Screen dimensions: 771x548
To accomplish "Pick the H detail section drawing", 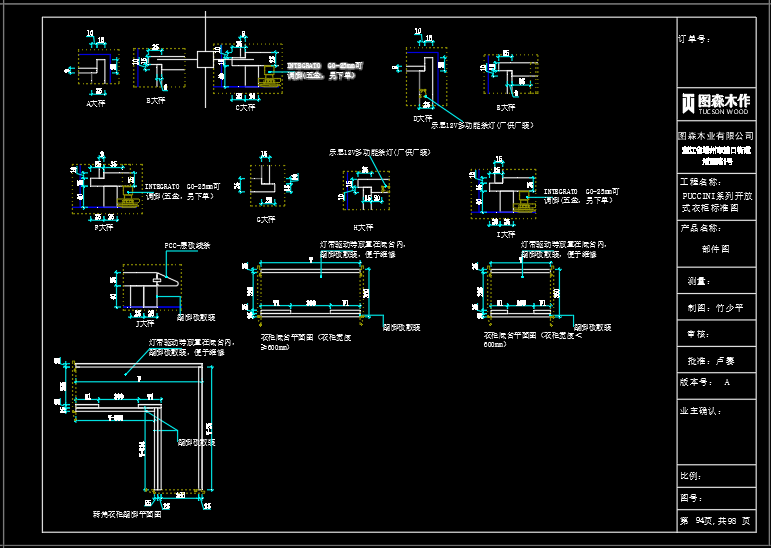I will tap(366, 192).
